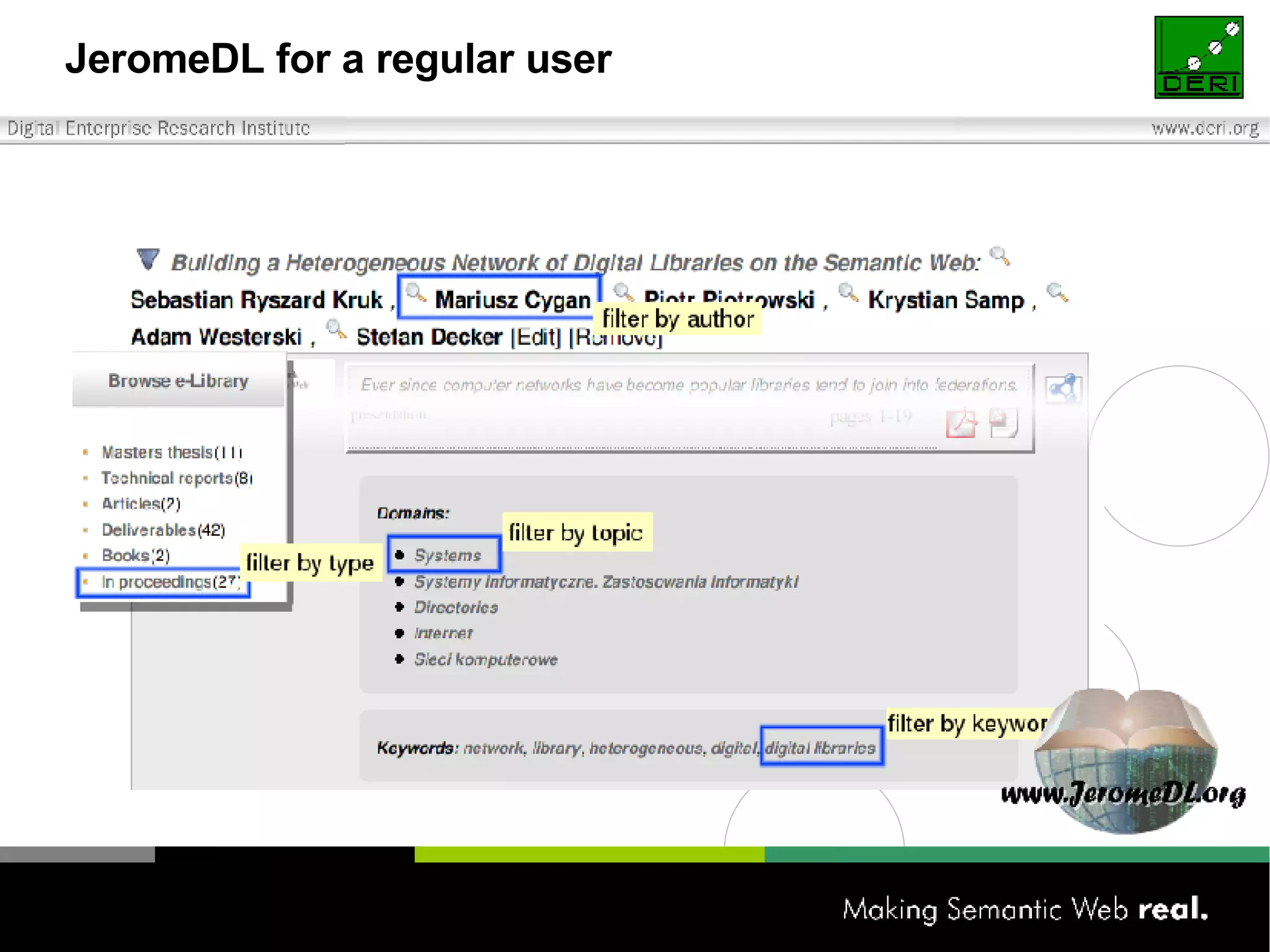This screenshot has height=952, width=1270.
Task: Select Deliverables(42) category
Action: [x=163, y=530]
